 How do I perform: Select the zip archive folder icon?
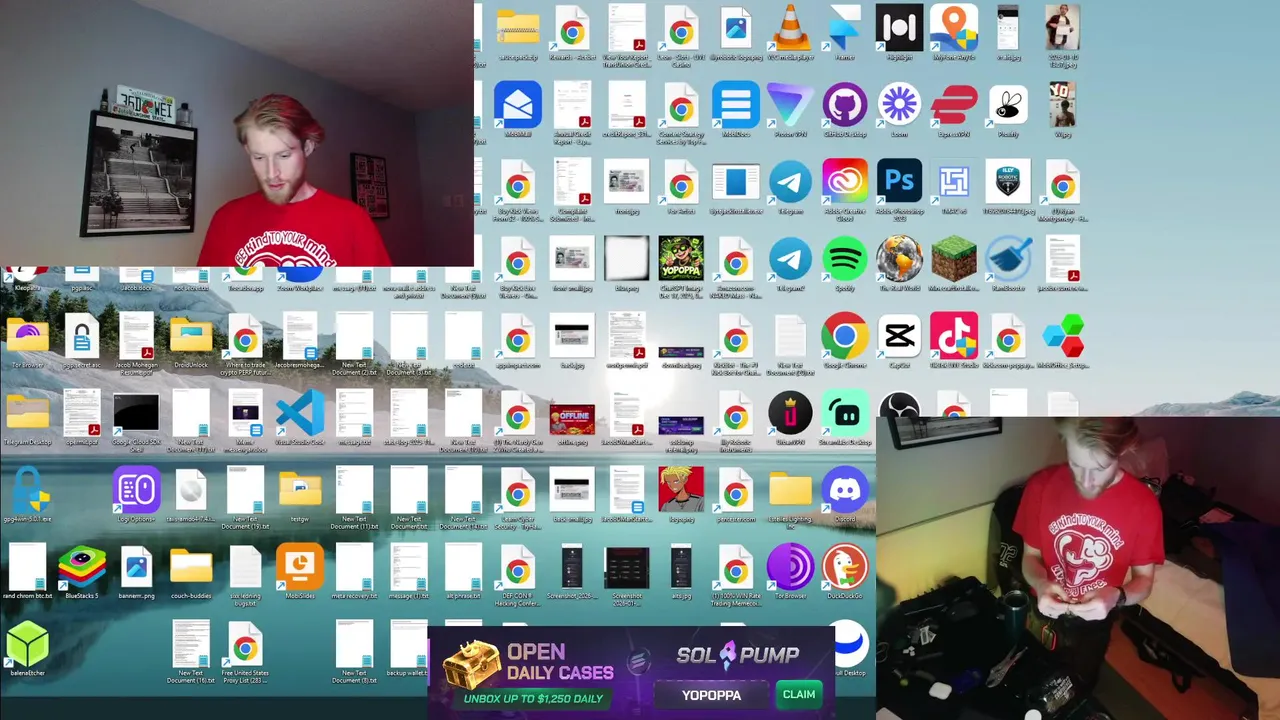(517, 28)
